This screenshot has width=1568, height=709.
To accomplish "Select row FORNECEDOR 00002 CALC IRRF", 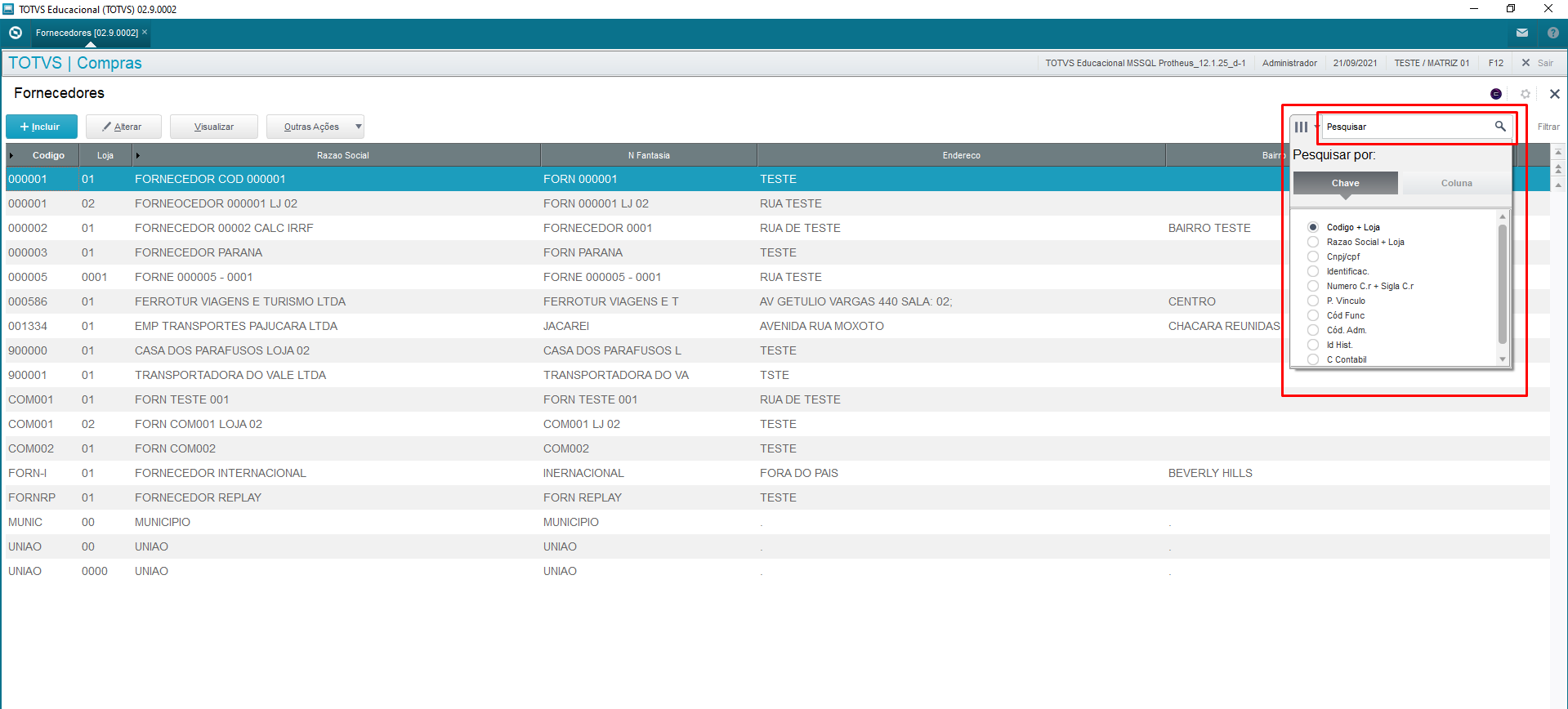I will pyautogui.click(x=778, y=228).
